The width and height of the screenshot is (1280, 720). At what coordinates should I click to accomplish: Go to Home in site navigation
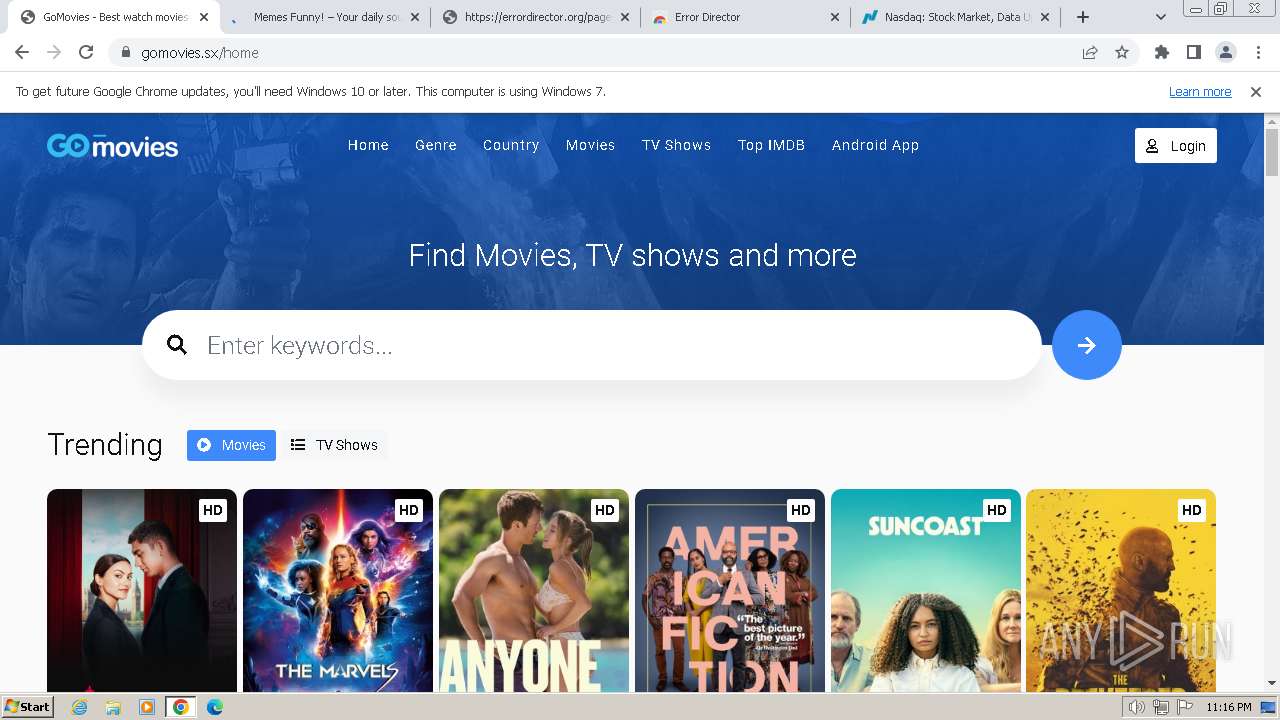click(368, 145)
